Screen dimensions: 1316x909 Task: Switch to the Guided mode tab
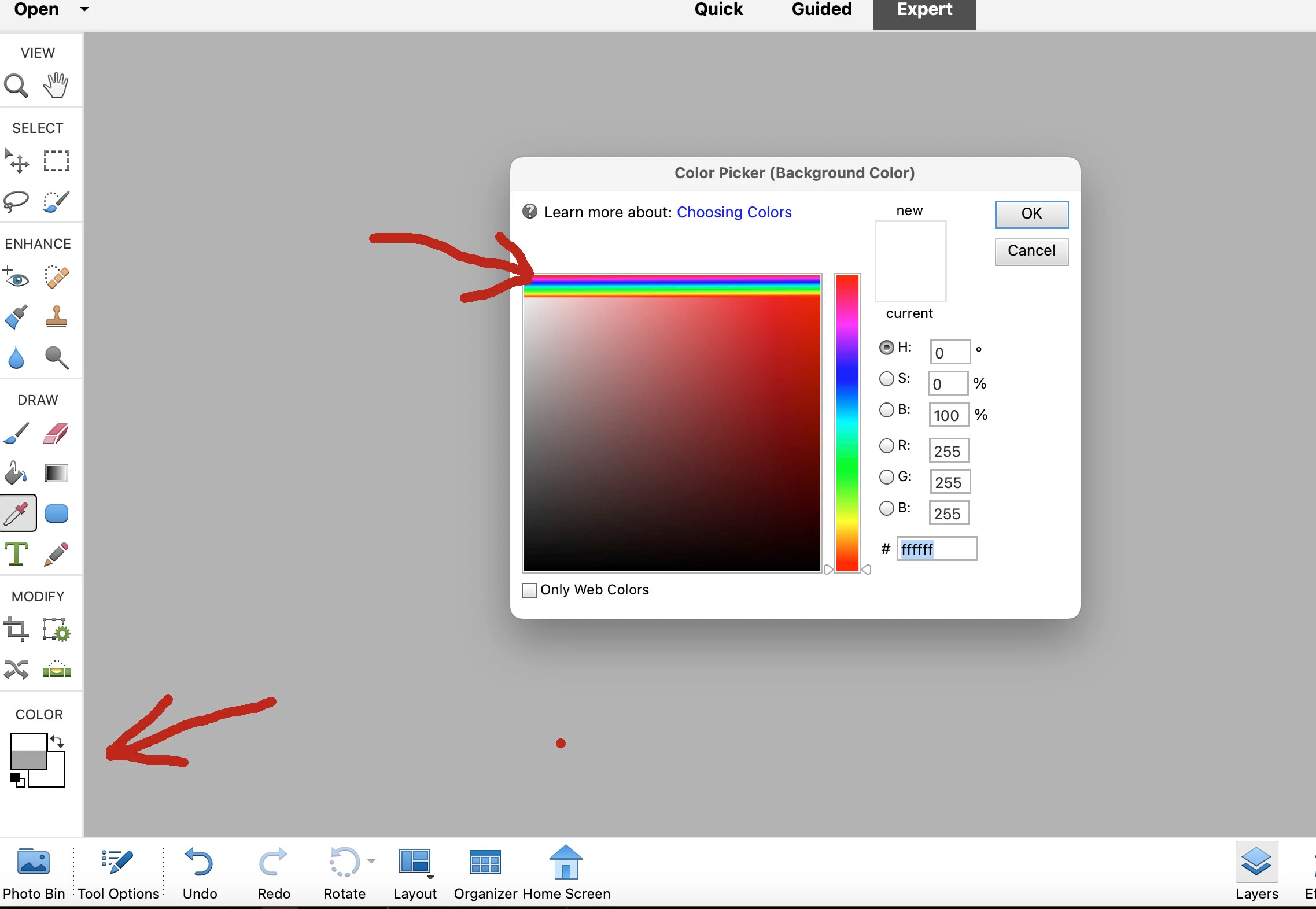821,10
